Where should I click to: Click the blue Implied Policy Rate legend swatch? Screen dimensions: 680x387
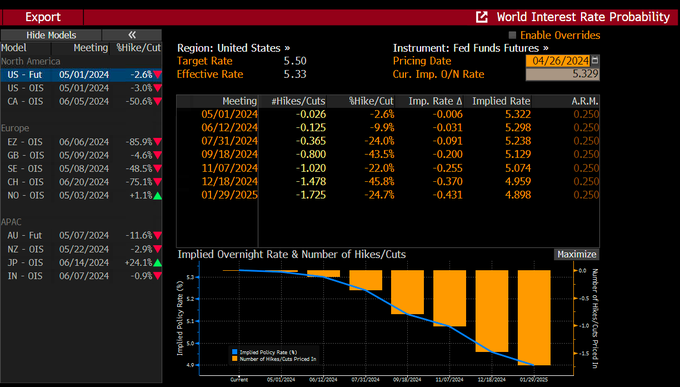235,352
